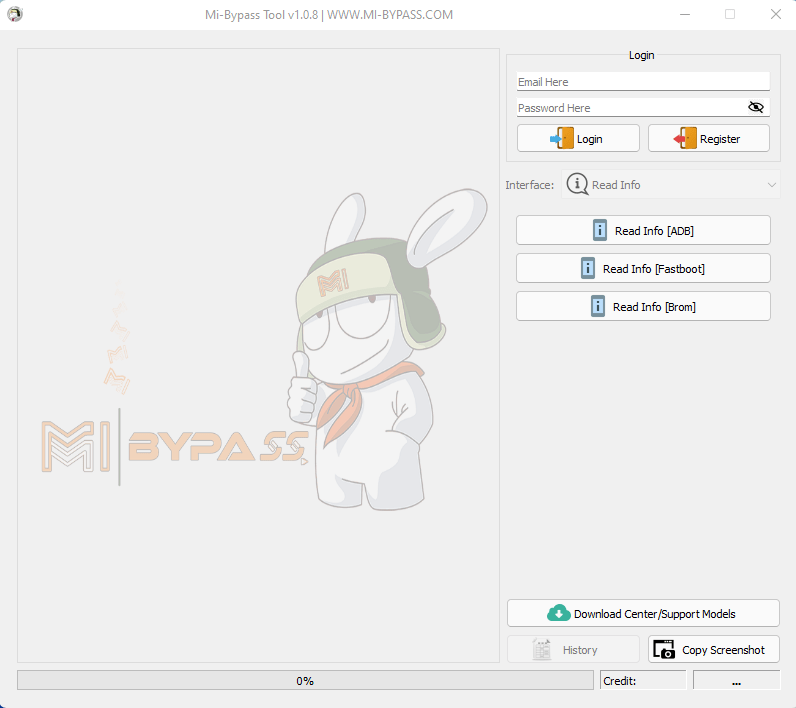Click the Login button
The height and width of the screenshot is (708, 796).
(x=578, y=139)
